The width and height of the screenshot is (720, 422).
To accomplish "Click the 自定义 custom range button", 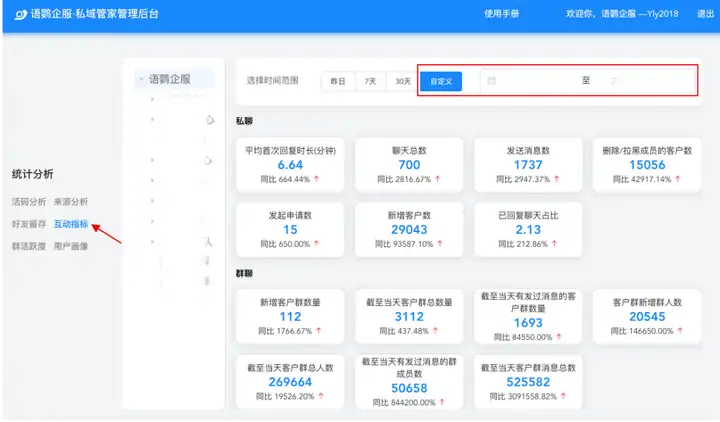I will 440,81.
